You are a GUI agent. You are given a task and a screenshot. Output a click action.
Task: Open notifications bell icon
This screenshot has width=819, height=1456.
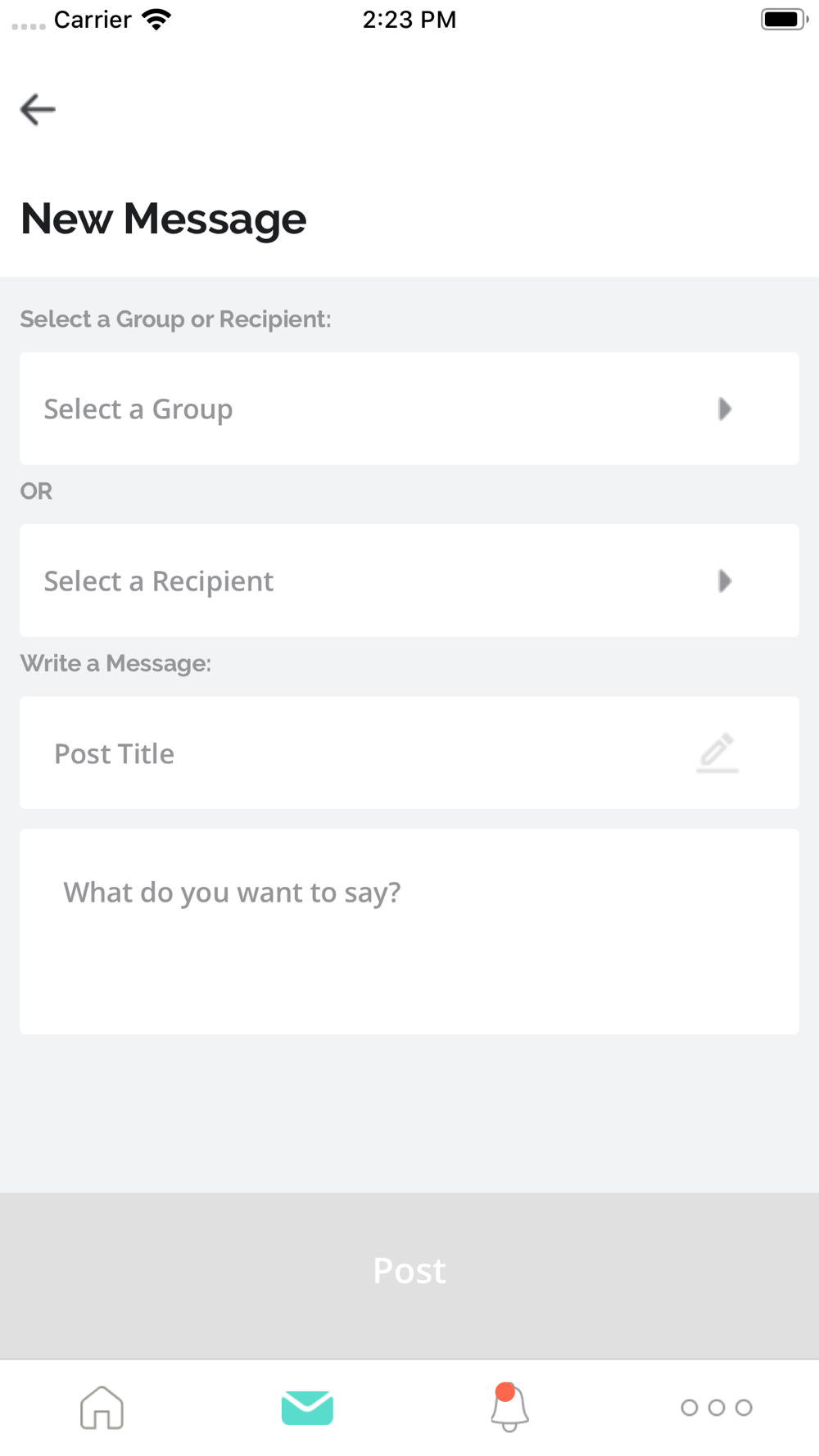point(509,1407)
